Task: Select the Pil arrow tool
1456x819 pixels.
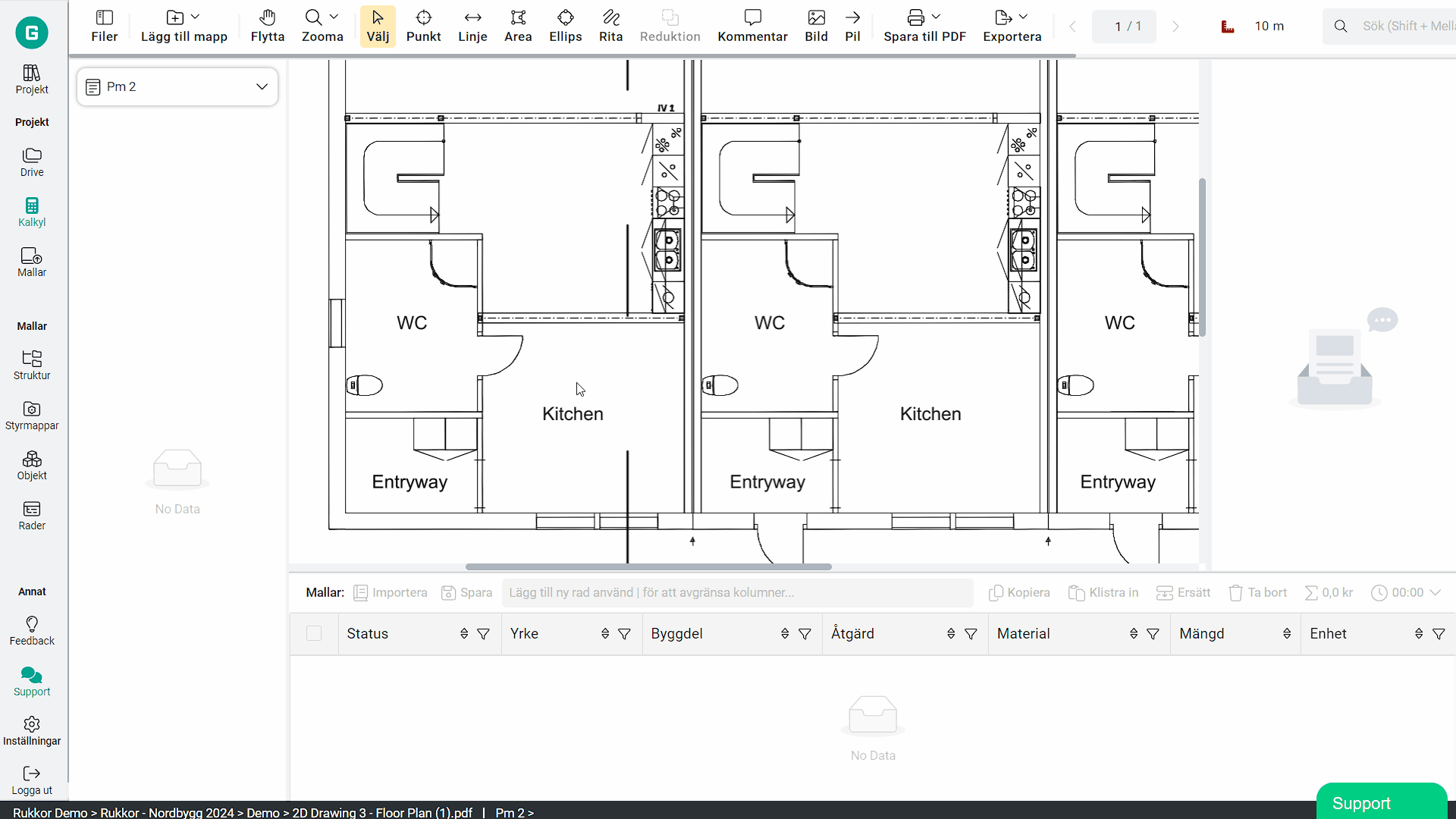Action: pyautogui.click(x=852, y=27)
